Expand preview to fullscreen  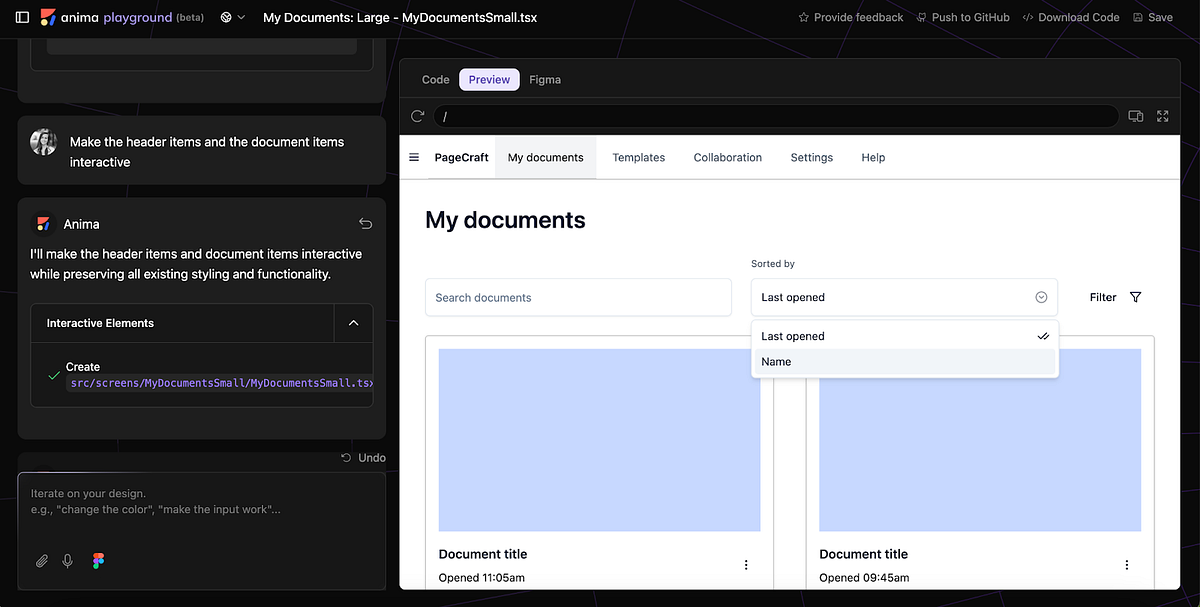[1162, 116]
